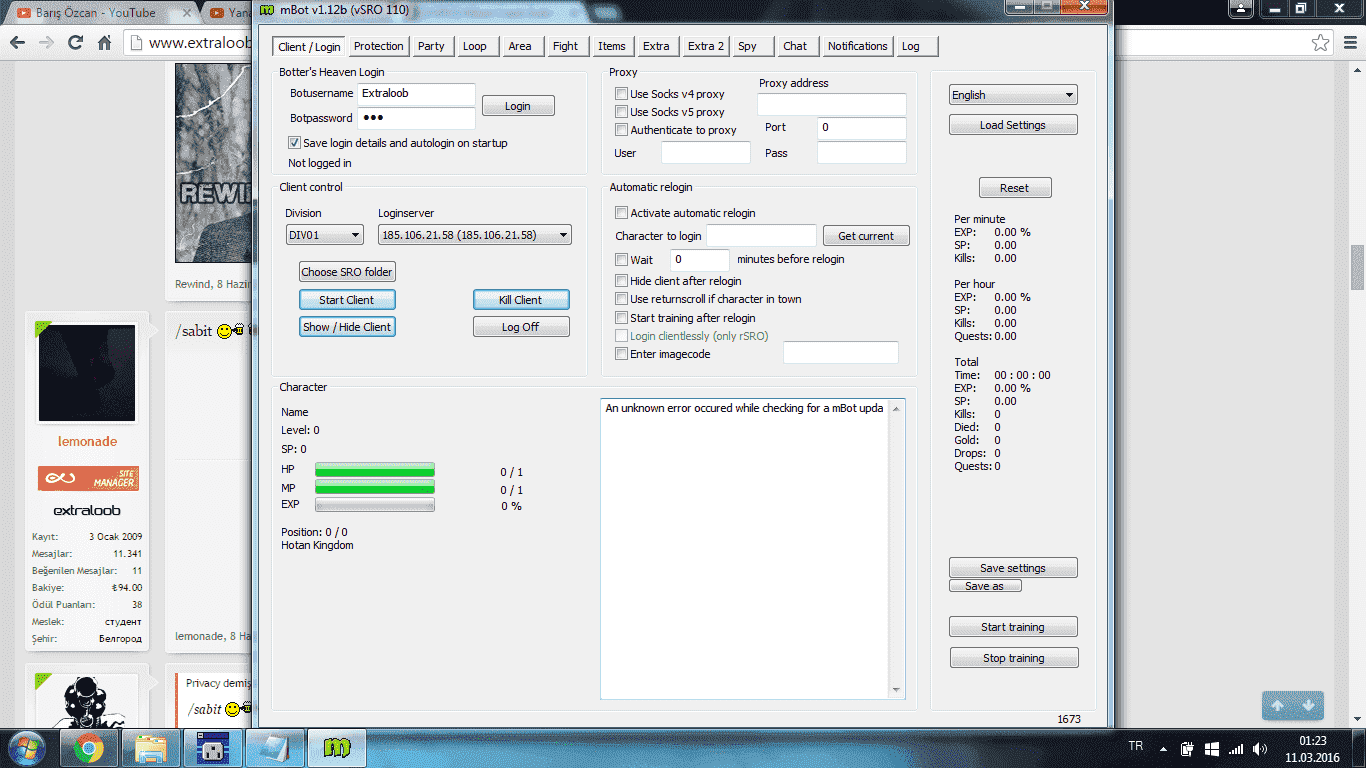Click network signal tray icon
The width and height of the screenshot is (1366, 768).
(x=1236, y=748)
